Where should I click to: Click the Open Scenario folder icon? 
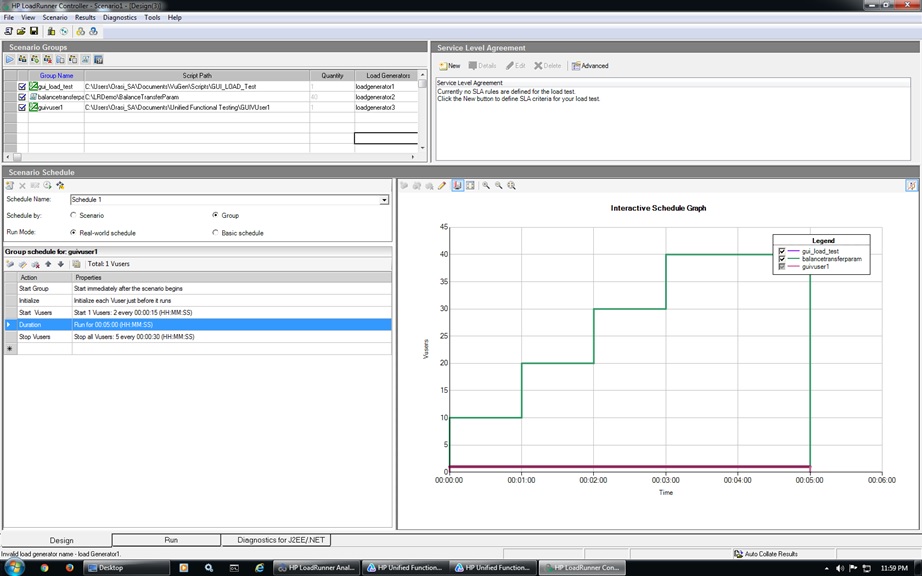coord(21,31)
